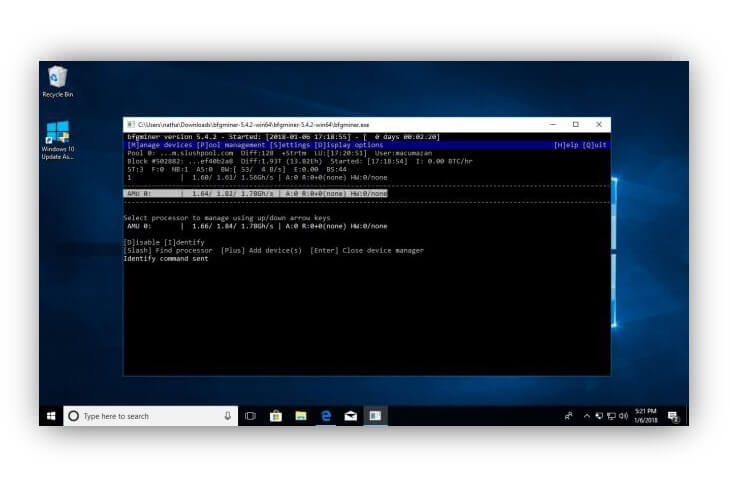Click the Identify command sent message
Viewport: 730px width, 500px height.
coord(166,259)
